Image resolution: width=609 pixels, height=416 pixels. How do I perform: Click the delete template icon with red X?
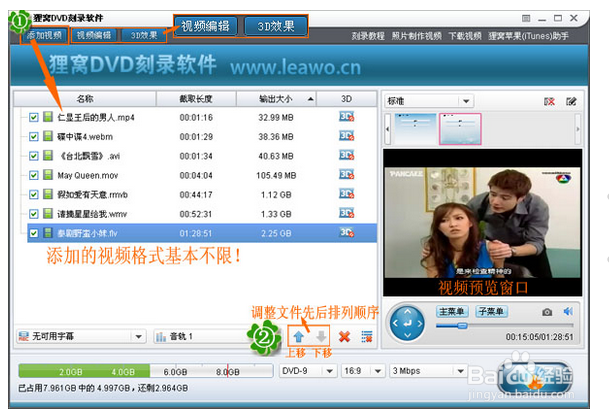[x=549, y=101]
